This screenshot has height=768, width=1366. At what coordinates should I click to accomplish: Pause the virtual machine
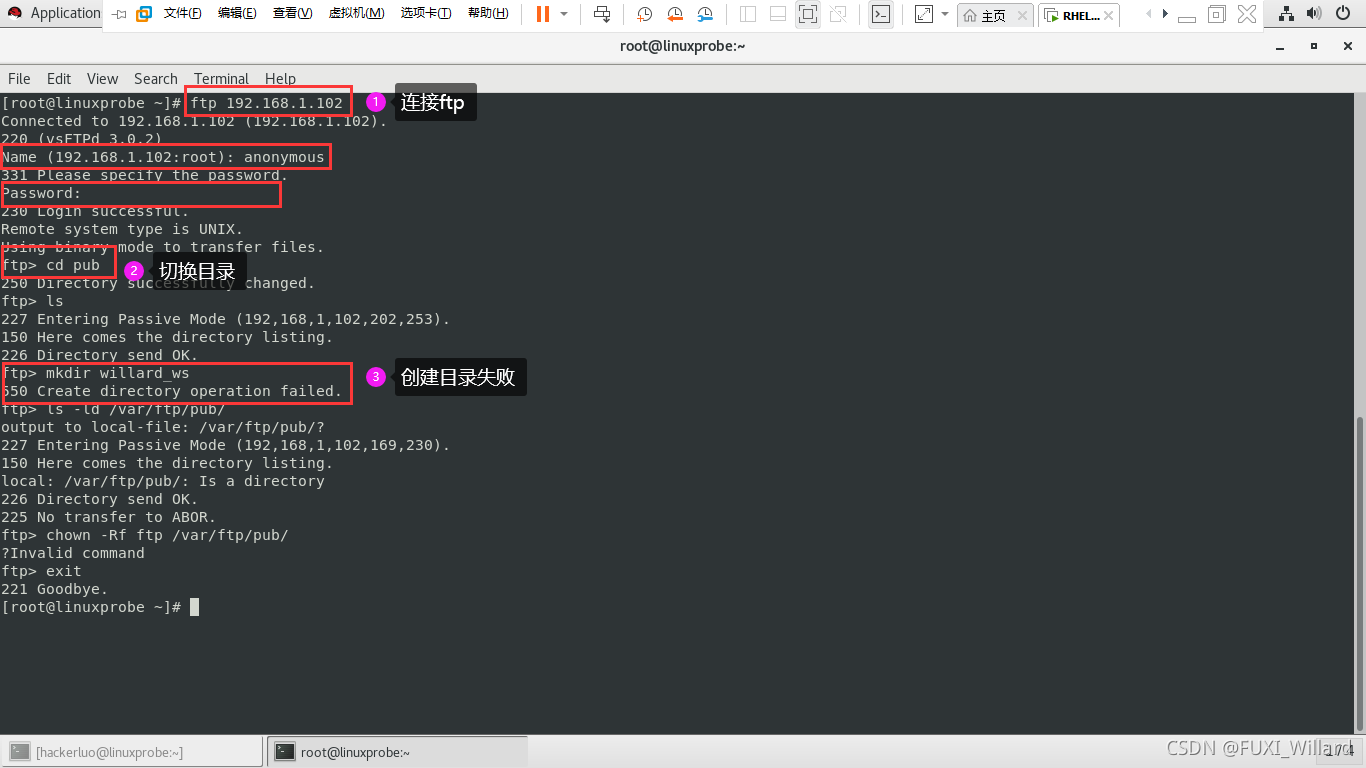(x=542, y=14)
